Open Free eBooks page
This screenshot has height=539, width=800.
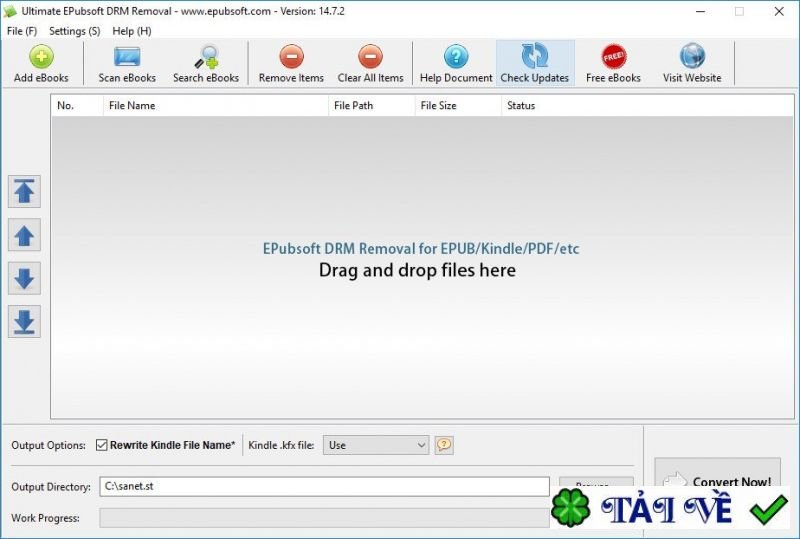click(x=613, y=63)
